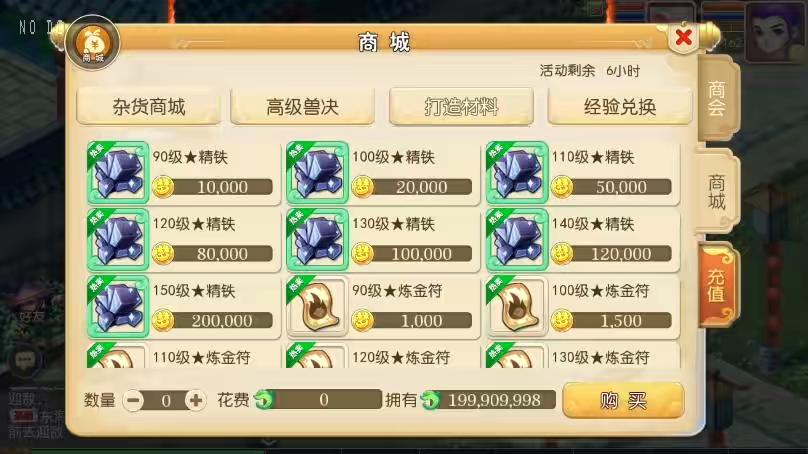Open the 商会 side tab
This screenshot has width=808, height=454.
click(x=718, y=98)
